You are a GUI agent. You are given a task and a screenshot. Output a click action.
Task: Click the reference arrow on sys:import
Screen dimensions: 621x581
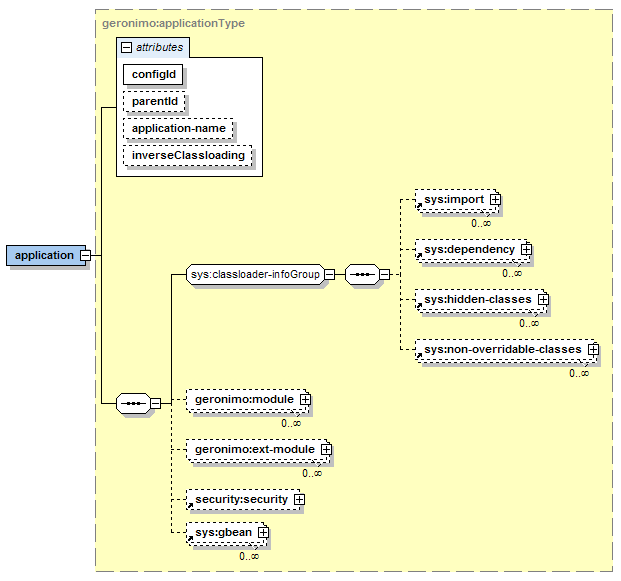pos(419,206)
